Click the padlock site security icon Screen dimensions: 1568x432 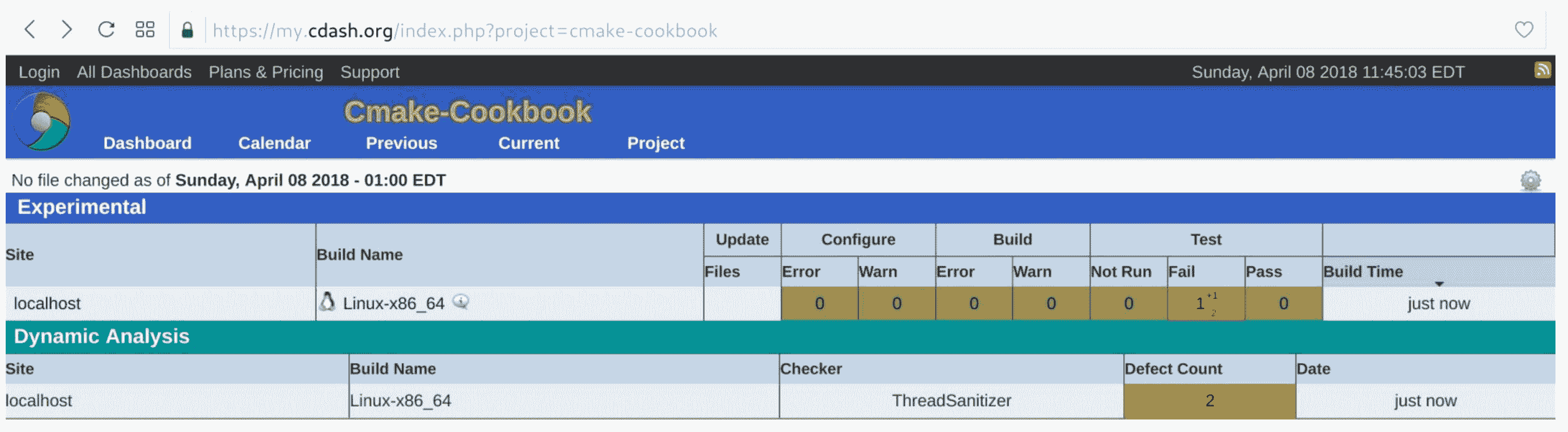(187, 30)
